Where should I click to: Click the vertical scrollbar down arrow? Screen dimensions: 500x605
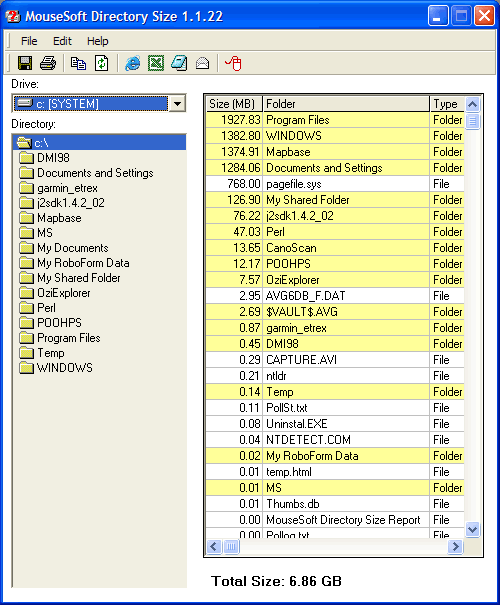click(473, 529)
